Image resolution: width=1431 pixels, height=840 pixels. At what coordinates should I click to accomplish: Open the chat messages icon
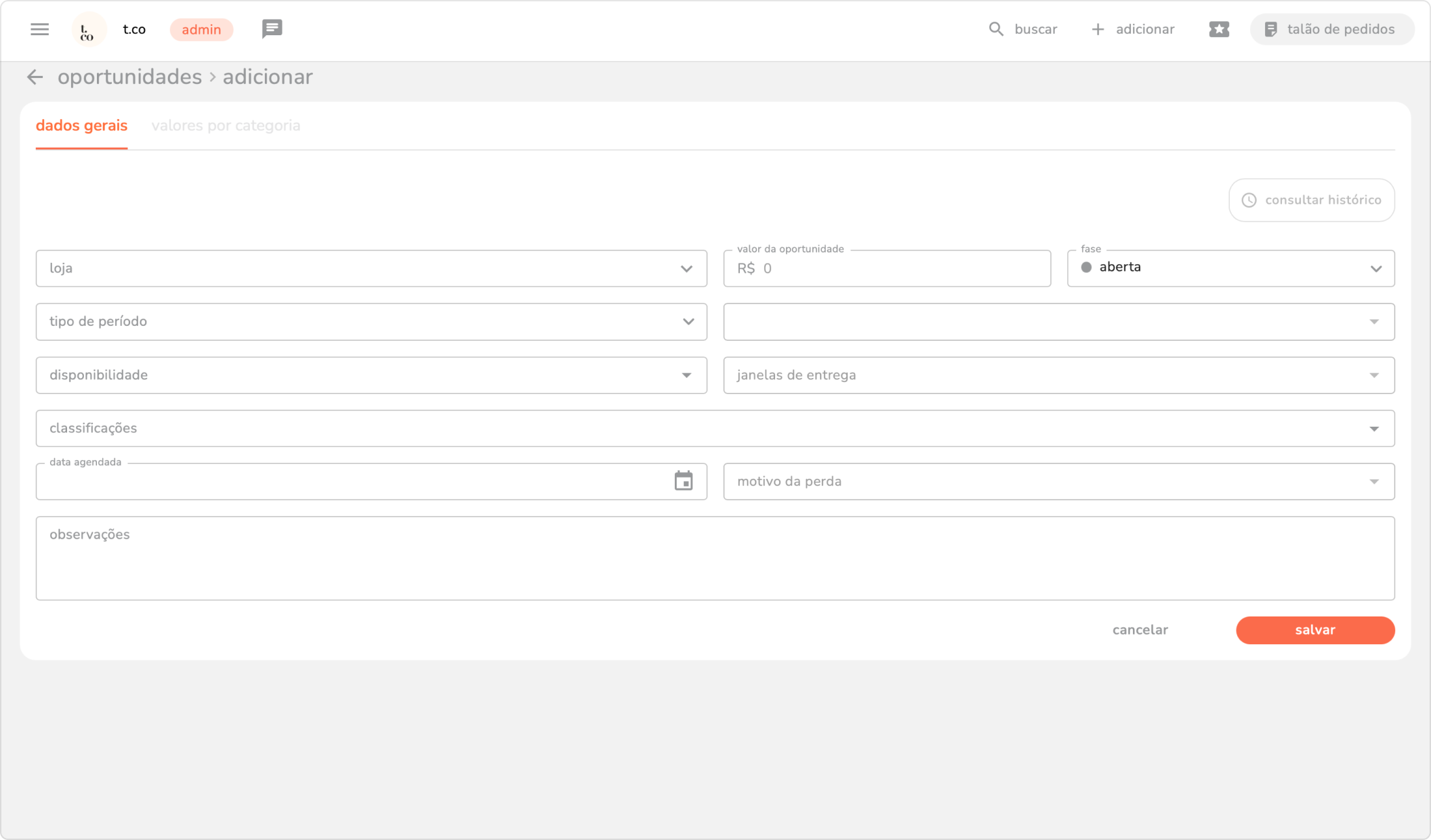(272, 29)
